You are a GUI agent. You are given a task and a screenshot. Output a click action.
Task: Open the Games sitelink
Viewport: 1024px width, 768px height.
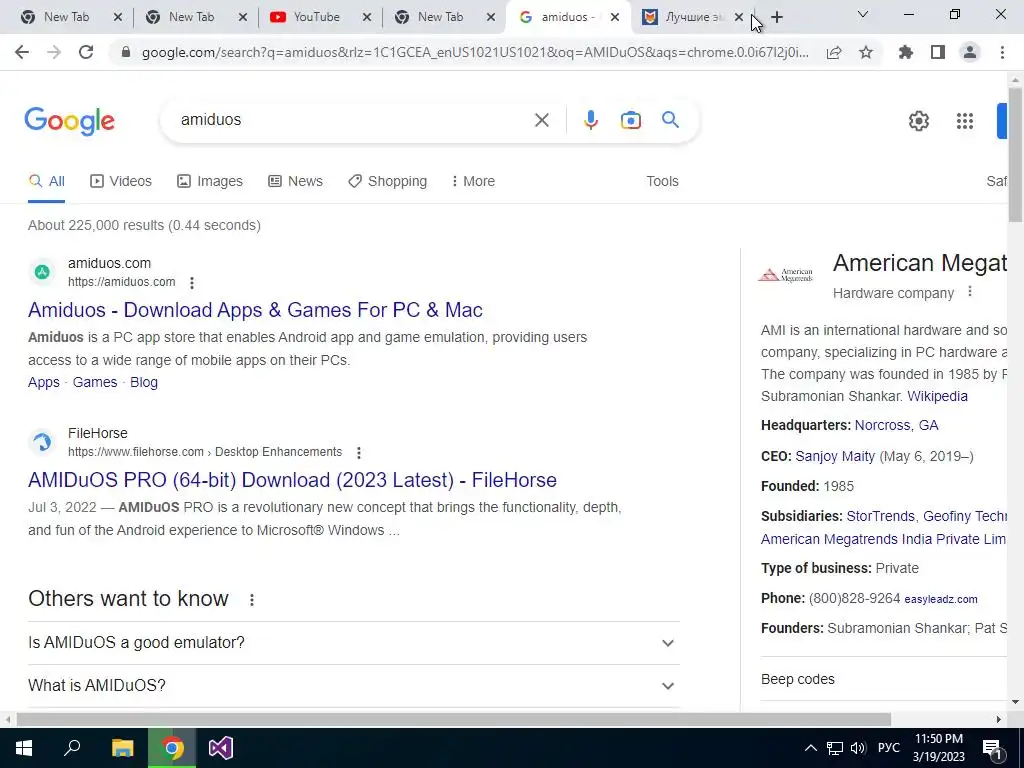point(95,382)
